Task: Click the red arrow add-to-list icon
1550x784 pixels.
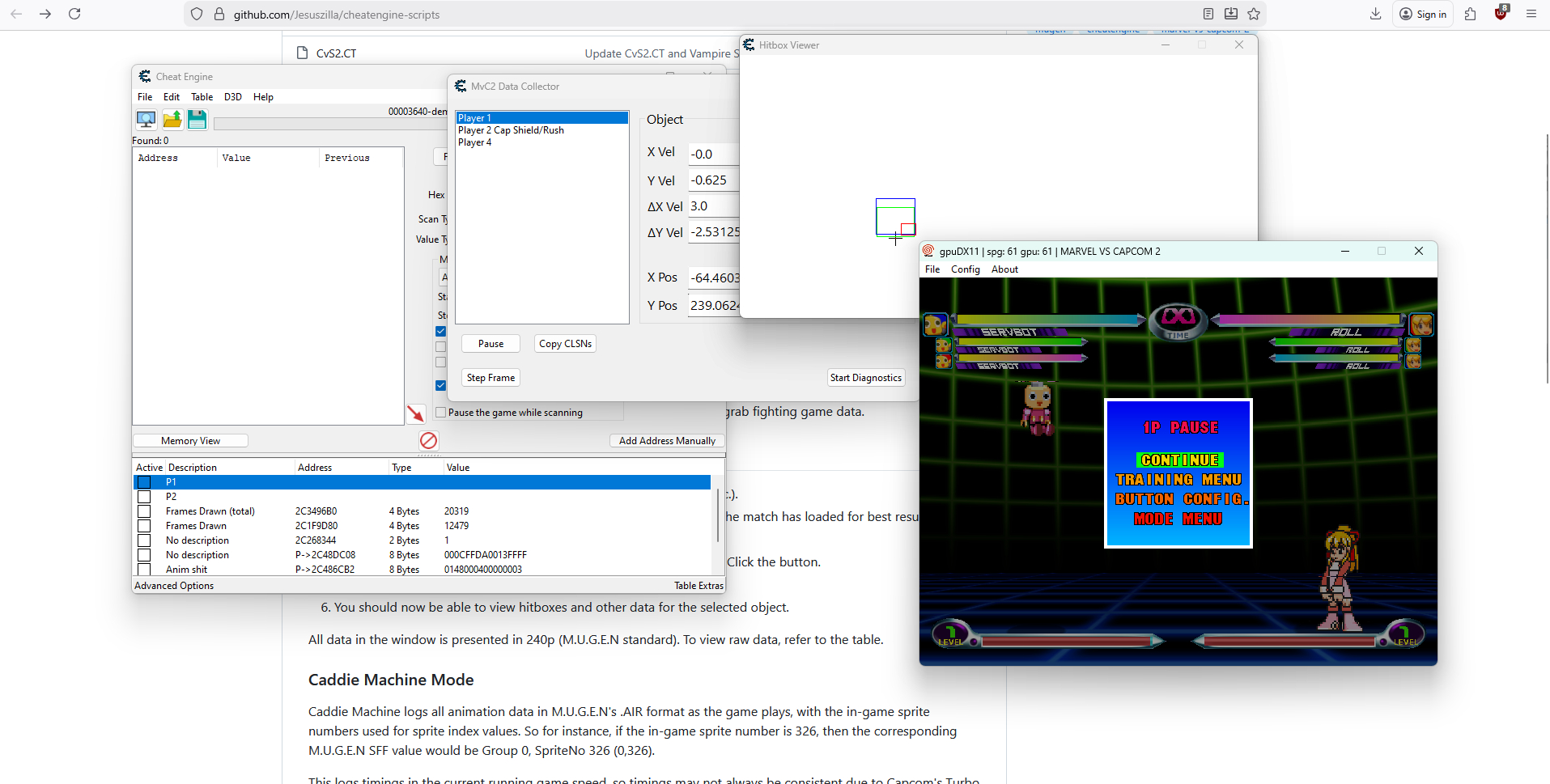Action: [x=415, y=413]
